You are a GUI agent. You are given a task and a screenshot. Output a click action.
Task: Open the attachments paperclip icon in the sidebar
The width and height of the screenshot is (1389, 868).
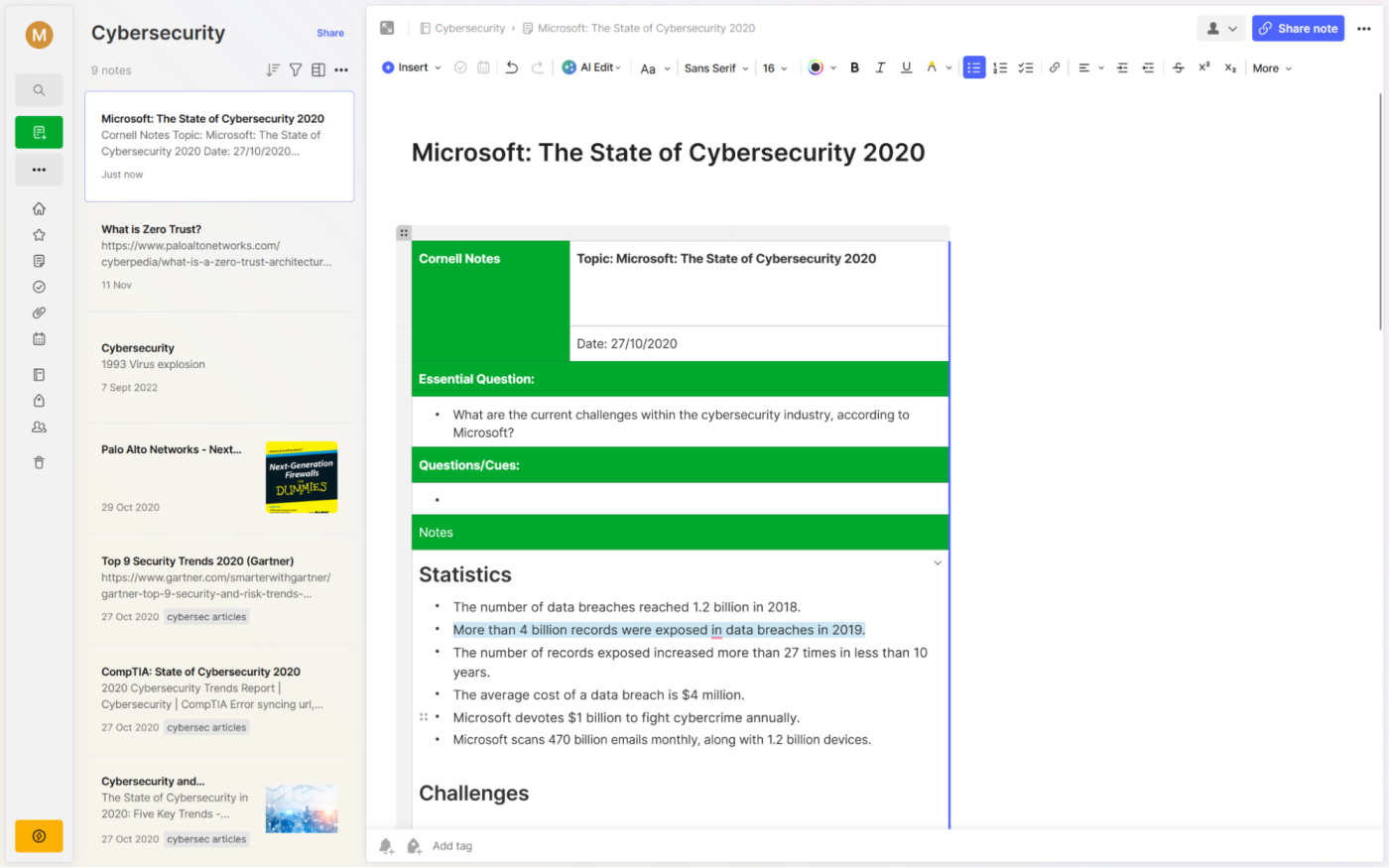[39, 312]
